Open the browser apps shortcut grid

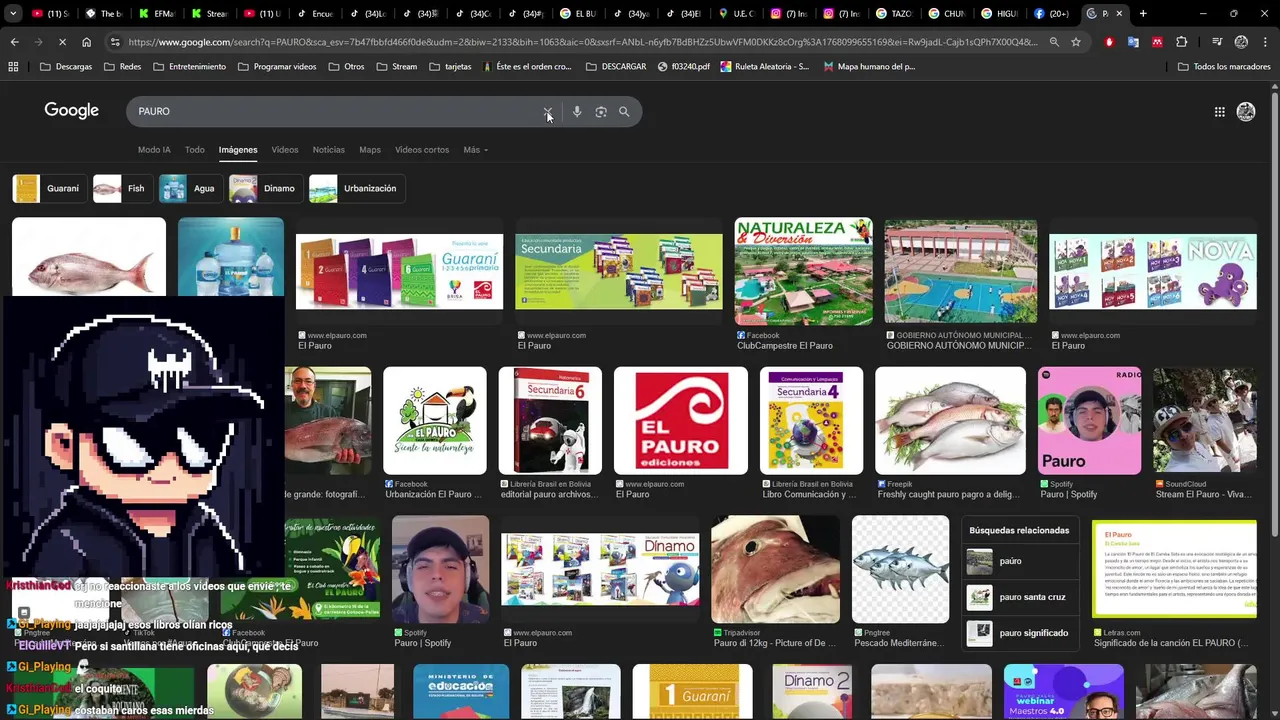coord(13,67)
